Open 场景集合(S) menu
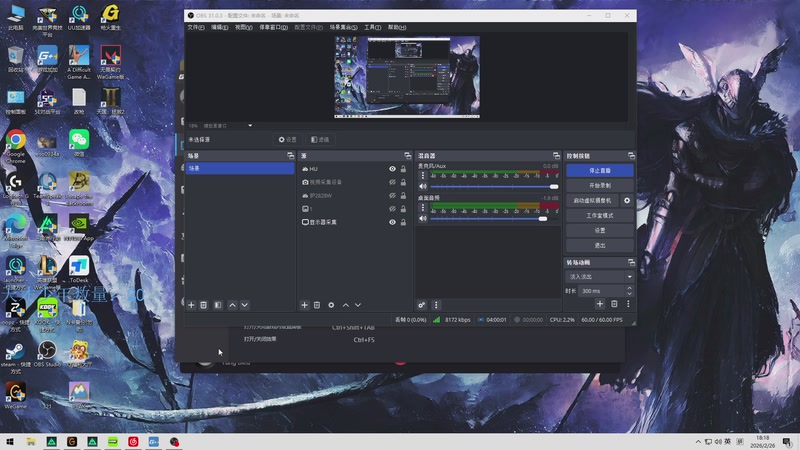 343,27
